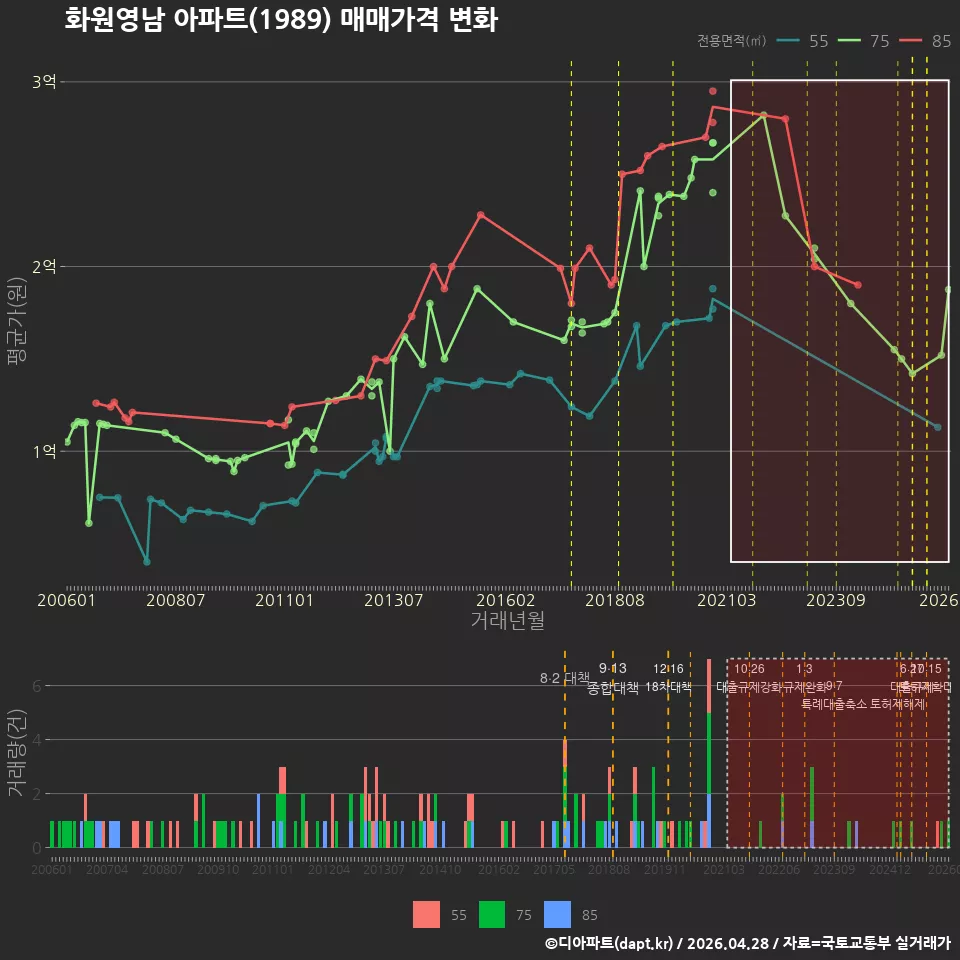Click 202206 on the volume chart x-axis
The image size is (960, 960).
(779, 869)
